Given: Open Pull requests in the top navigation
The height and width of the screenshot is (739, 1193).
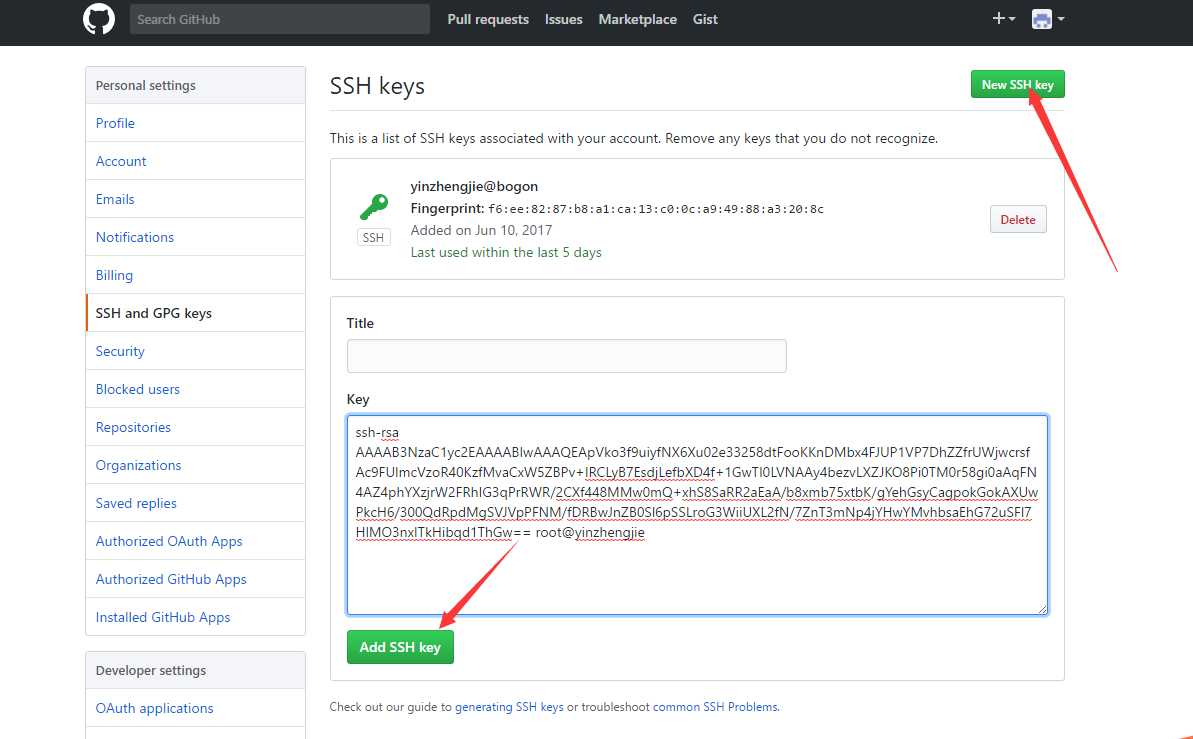Looking at the screenshot, I should [x=488, y=20].
